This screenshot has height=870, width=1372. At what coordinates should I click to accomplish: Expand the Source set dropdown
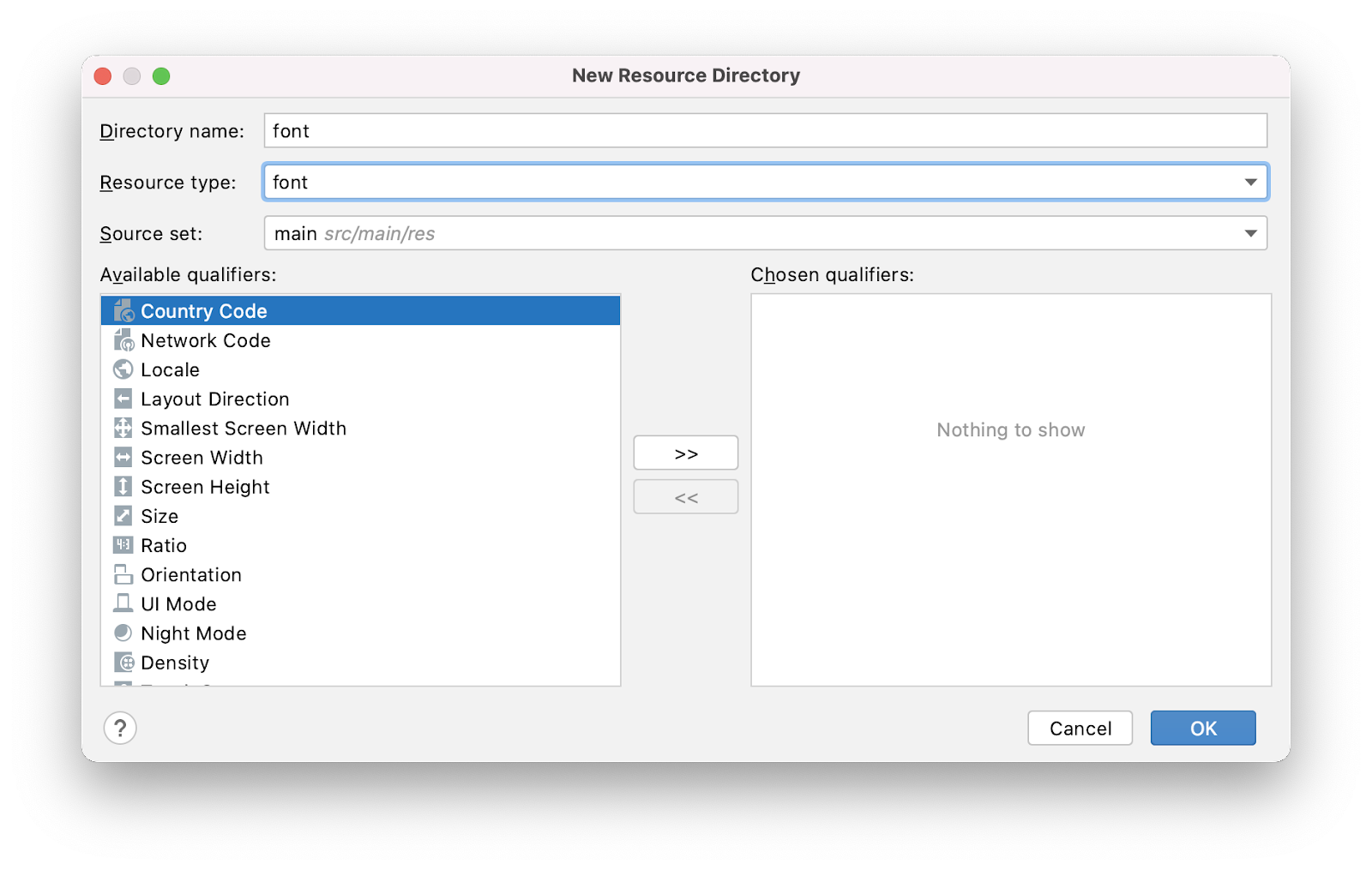pyautogui.click(x=1250, y=232)
